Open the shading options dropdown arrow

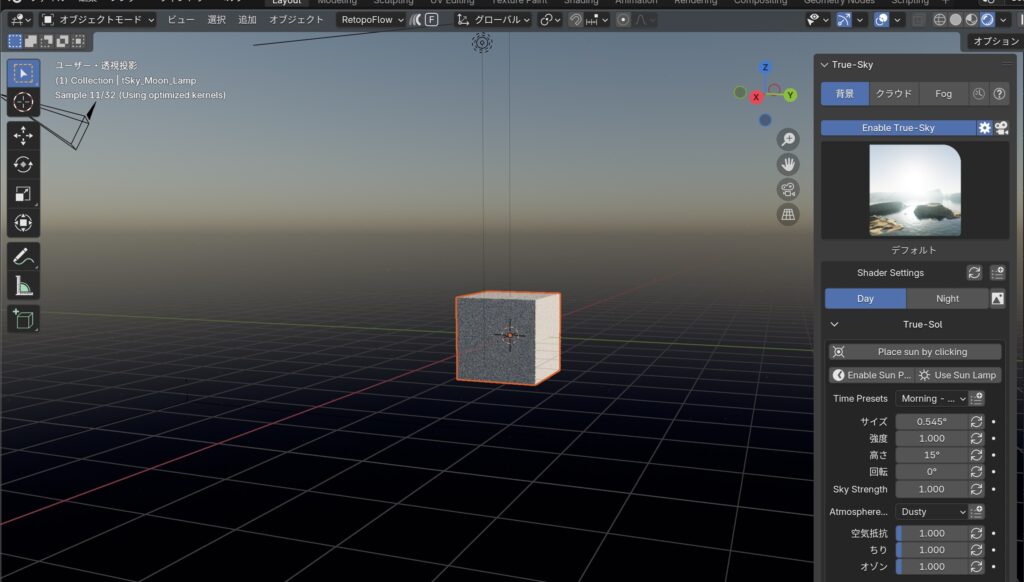click(1003, 20)
